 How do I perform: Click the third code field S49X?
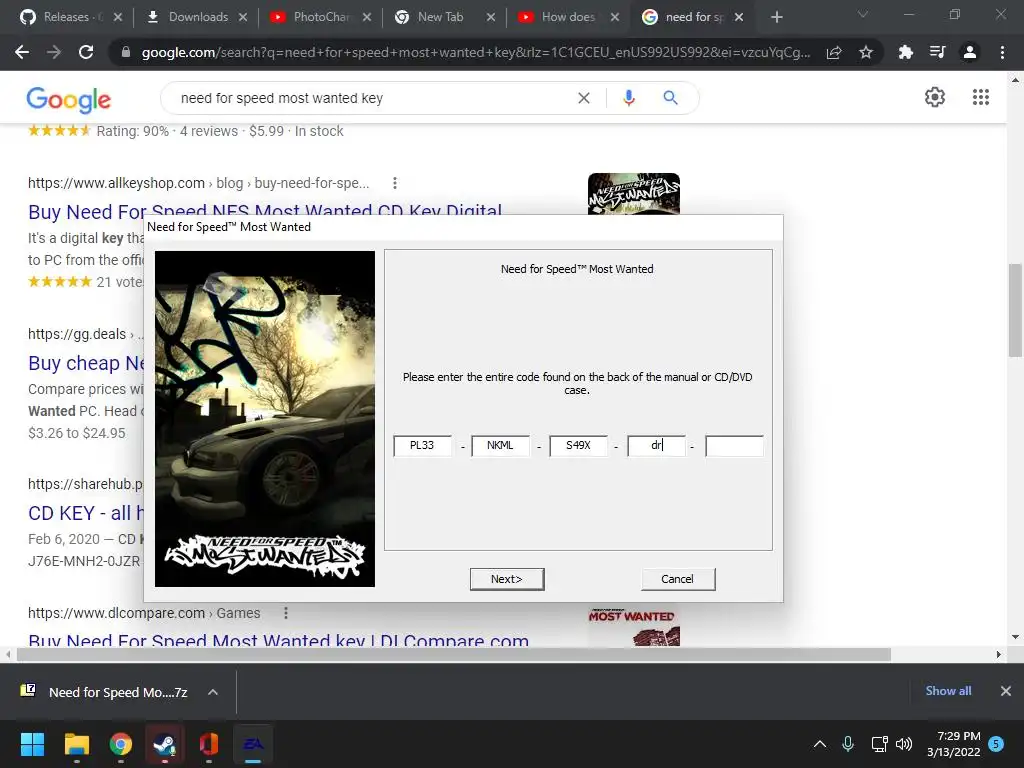point(578,445)
